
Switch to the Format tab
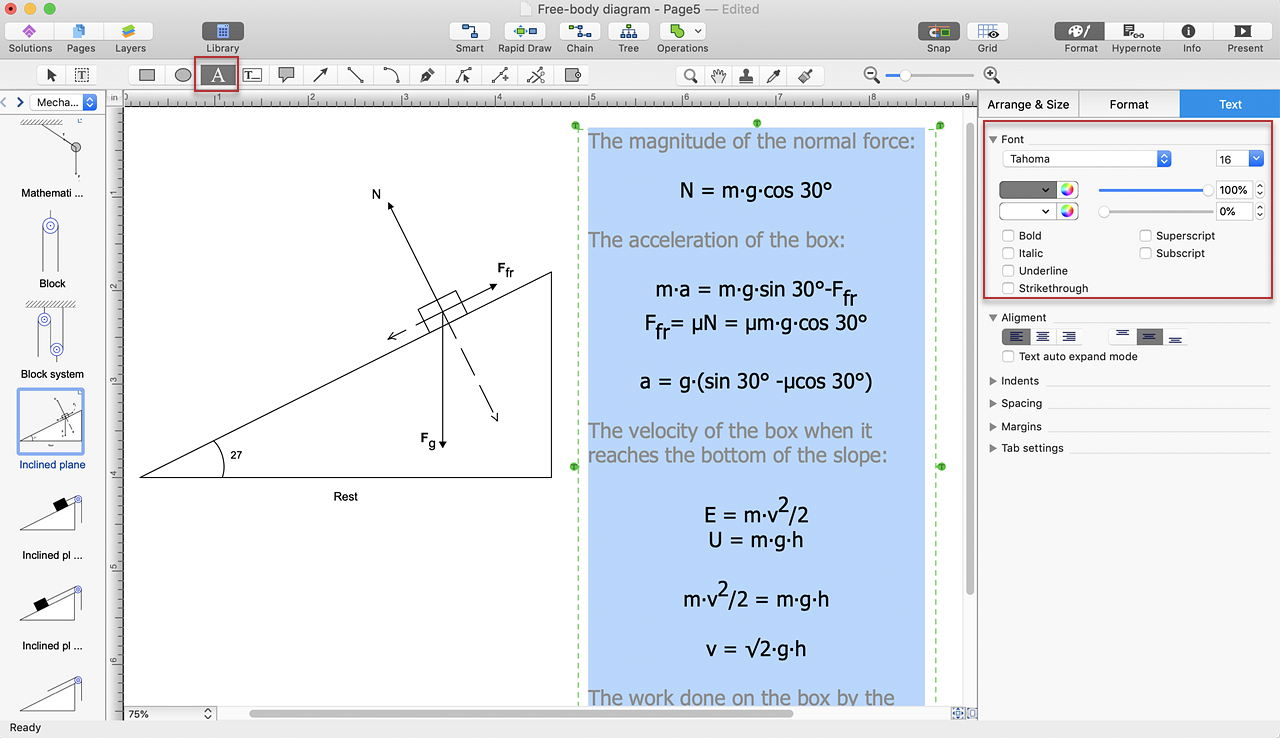[x=1129, y=104]
